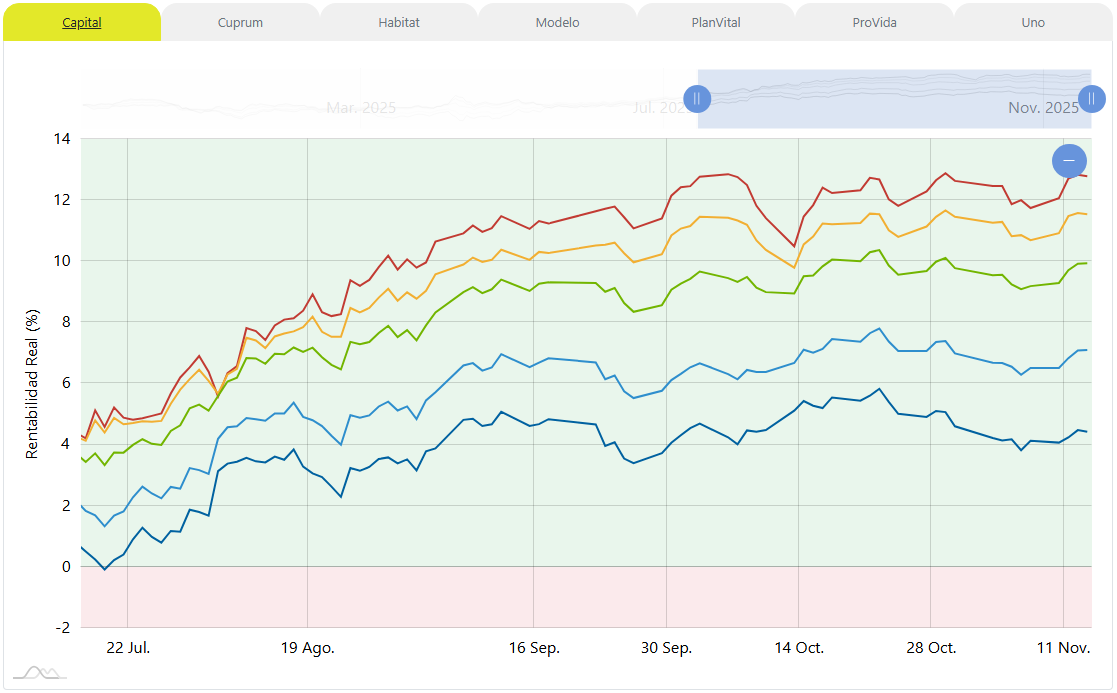Click the round zoom-out minus button

[x=1069, y=160]
